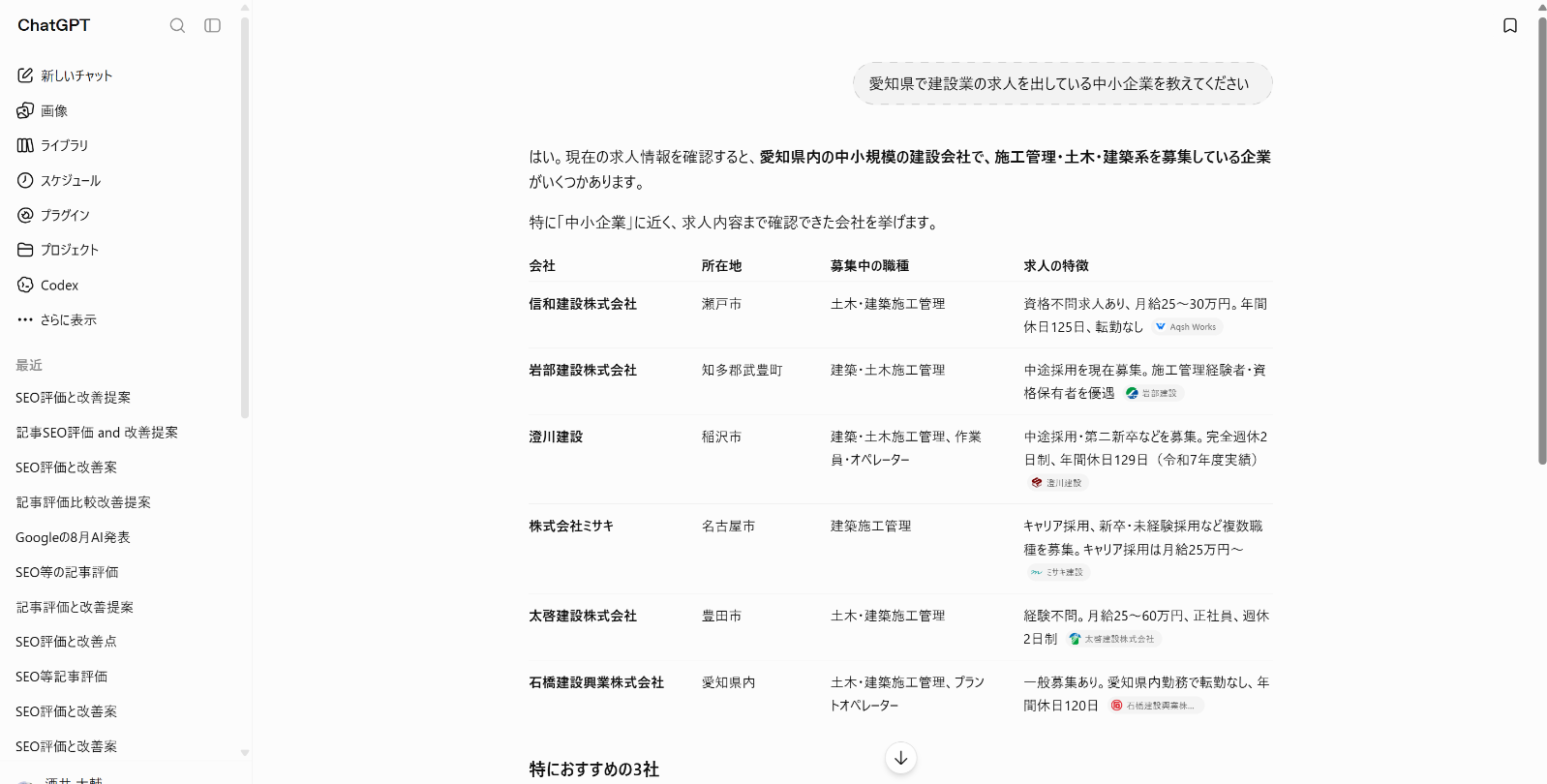
Task: Click the sidebar scroll down arrow
Action: (x=245, y=752)
